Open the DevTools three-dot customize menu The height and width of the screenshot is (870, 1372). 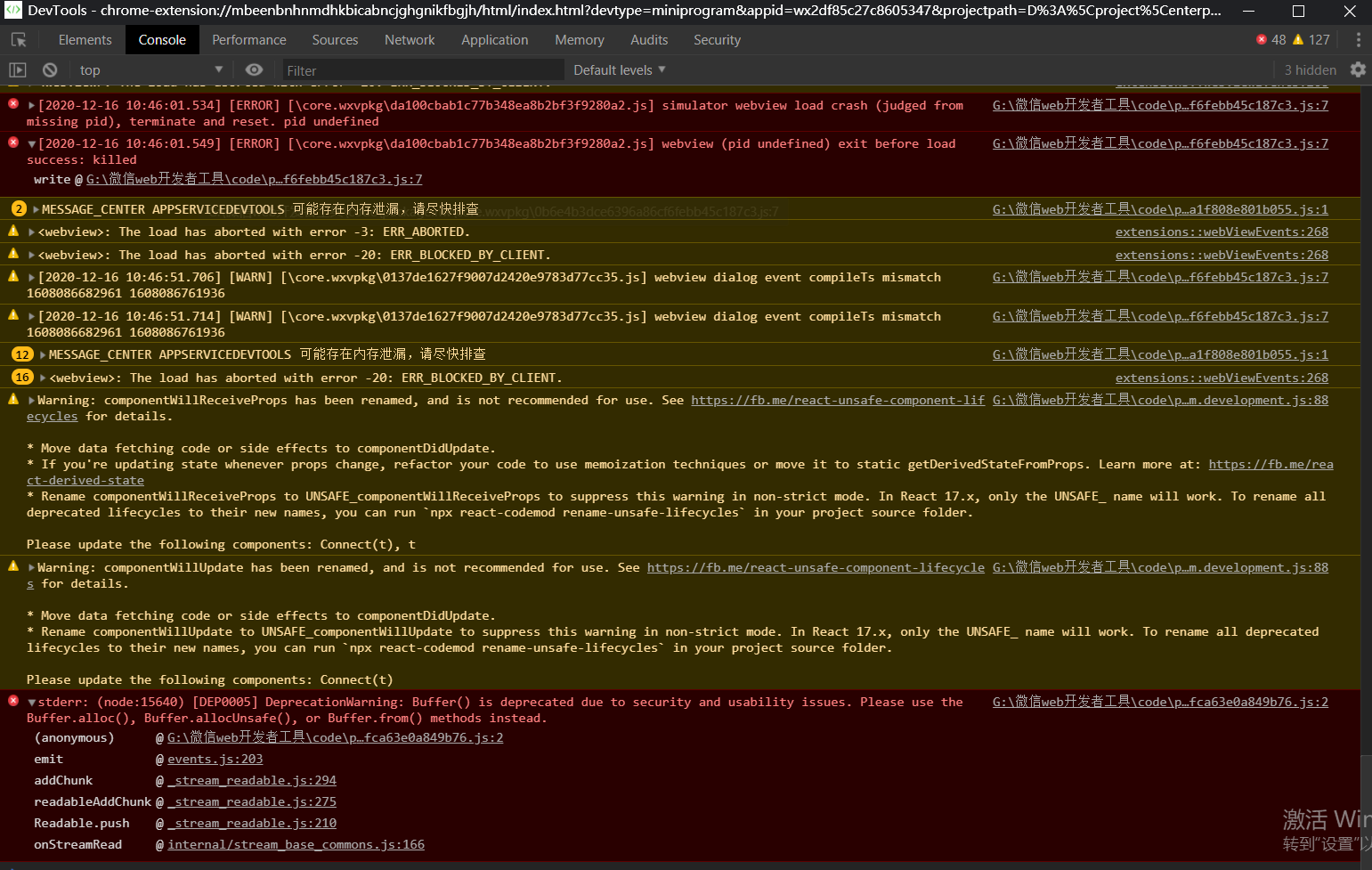point(1358,40)
